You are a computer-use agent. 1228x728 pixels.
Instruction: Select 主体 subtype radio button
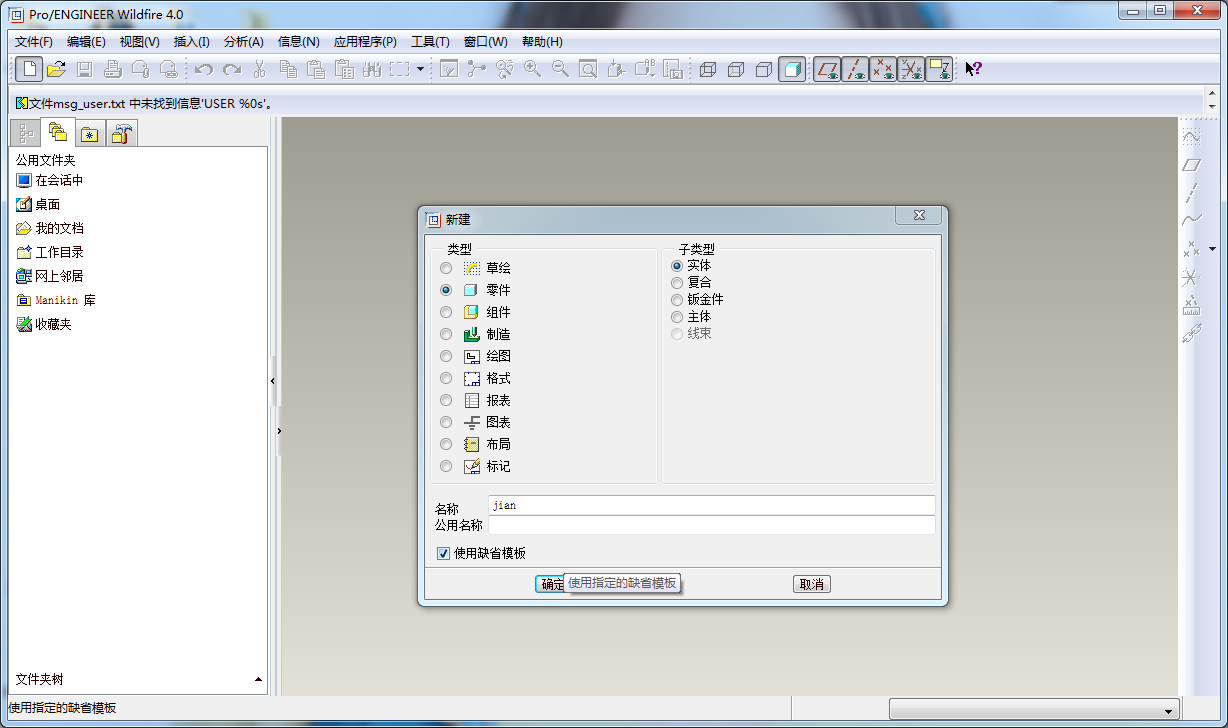pos(677,317)
